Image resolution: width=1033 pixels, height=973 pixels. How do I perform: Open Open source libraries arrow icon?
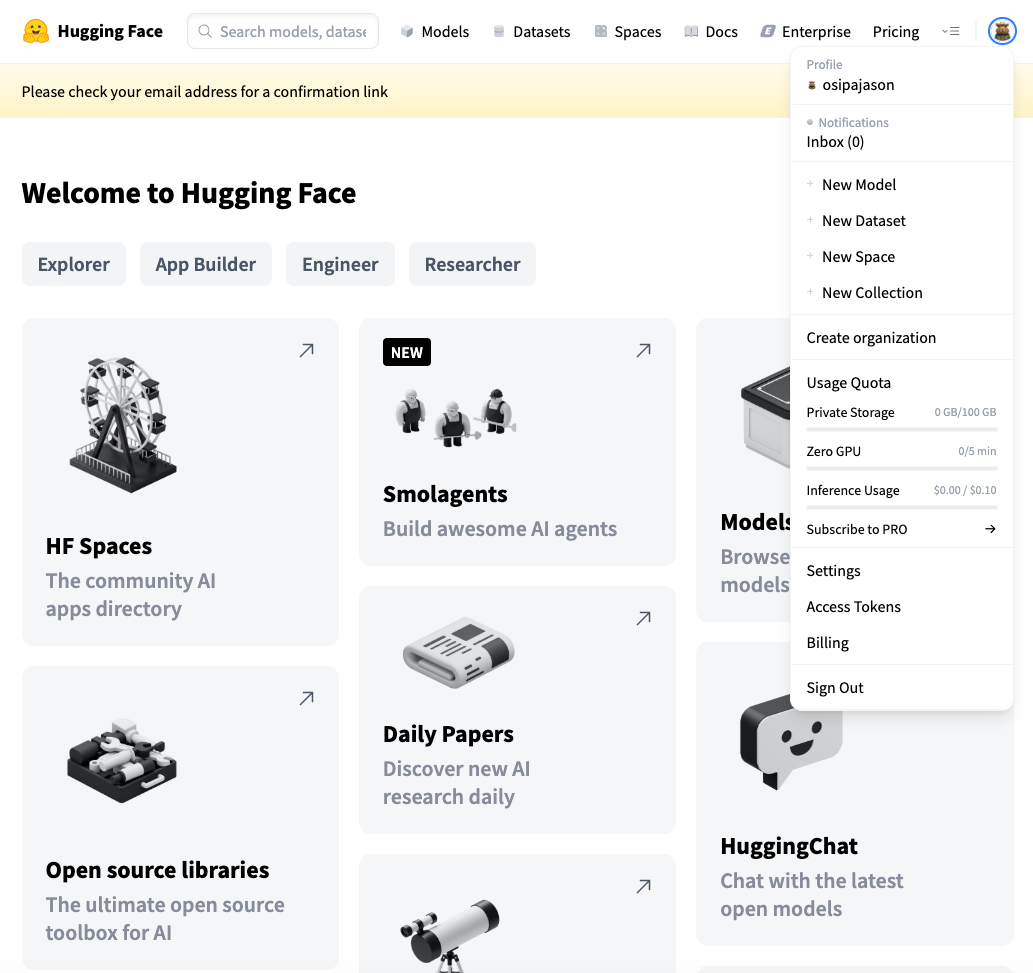click(x=306, y=698)
